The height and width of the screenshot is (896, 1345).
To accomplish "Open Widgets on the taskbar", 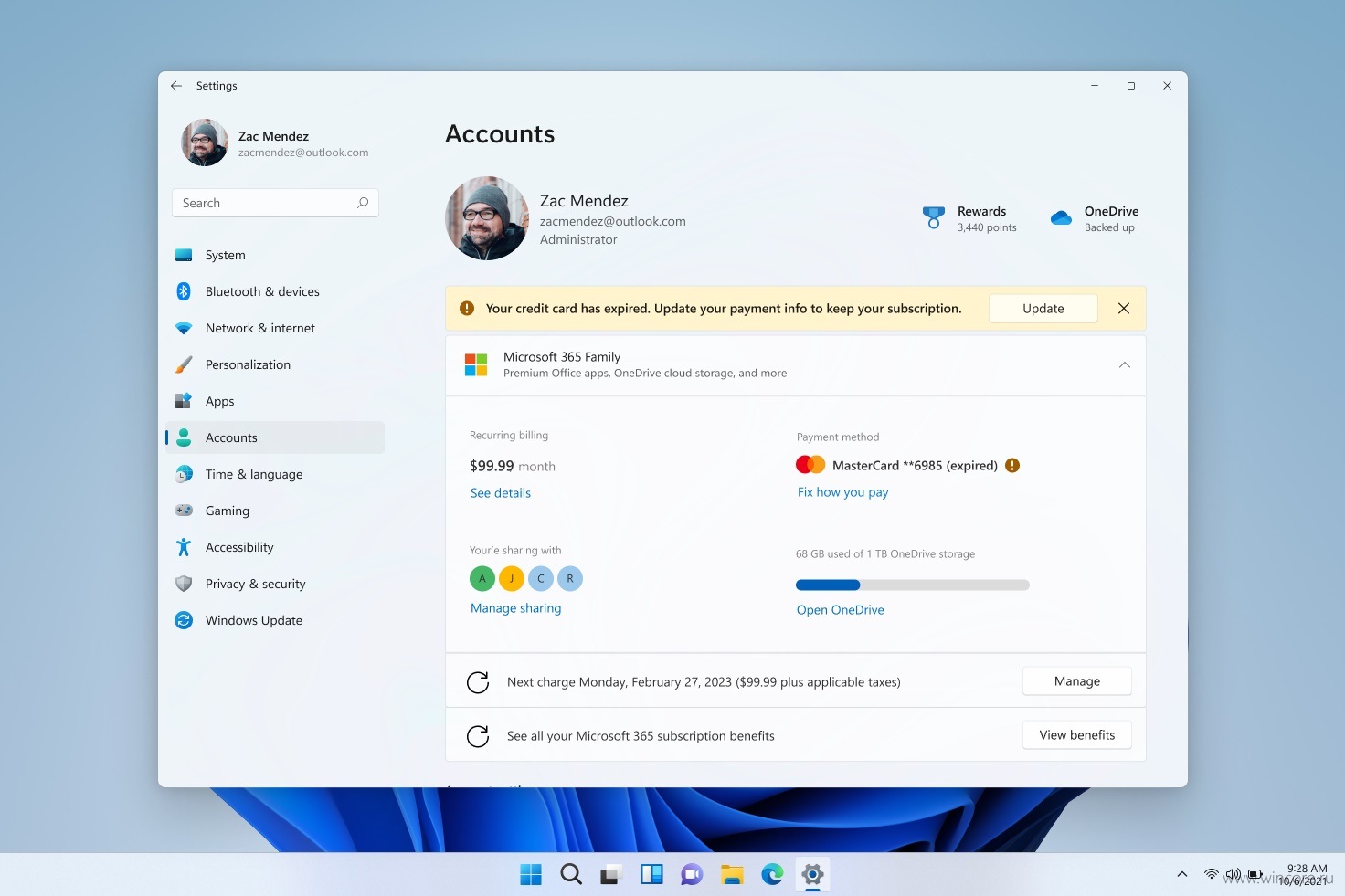I will [x=651, y=875].
